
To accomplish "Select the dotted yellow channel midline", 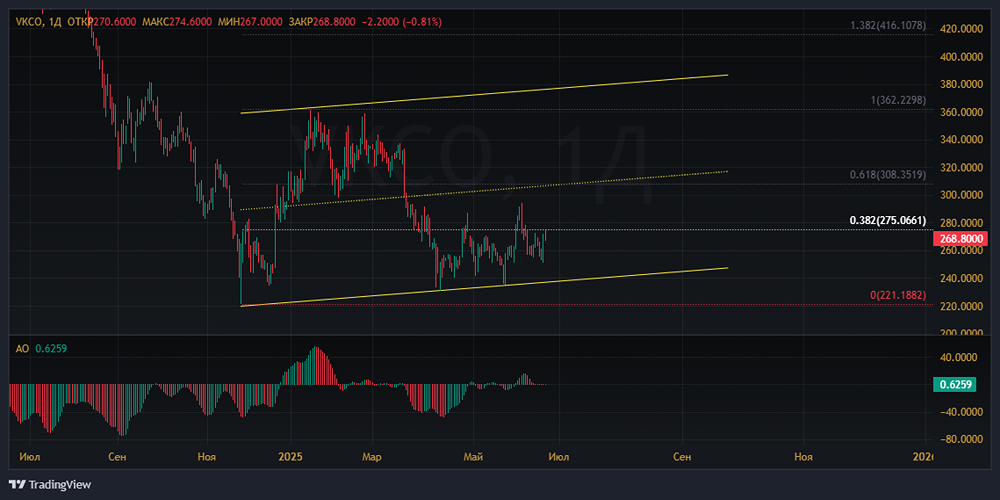I will click(485, 190).
